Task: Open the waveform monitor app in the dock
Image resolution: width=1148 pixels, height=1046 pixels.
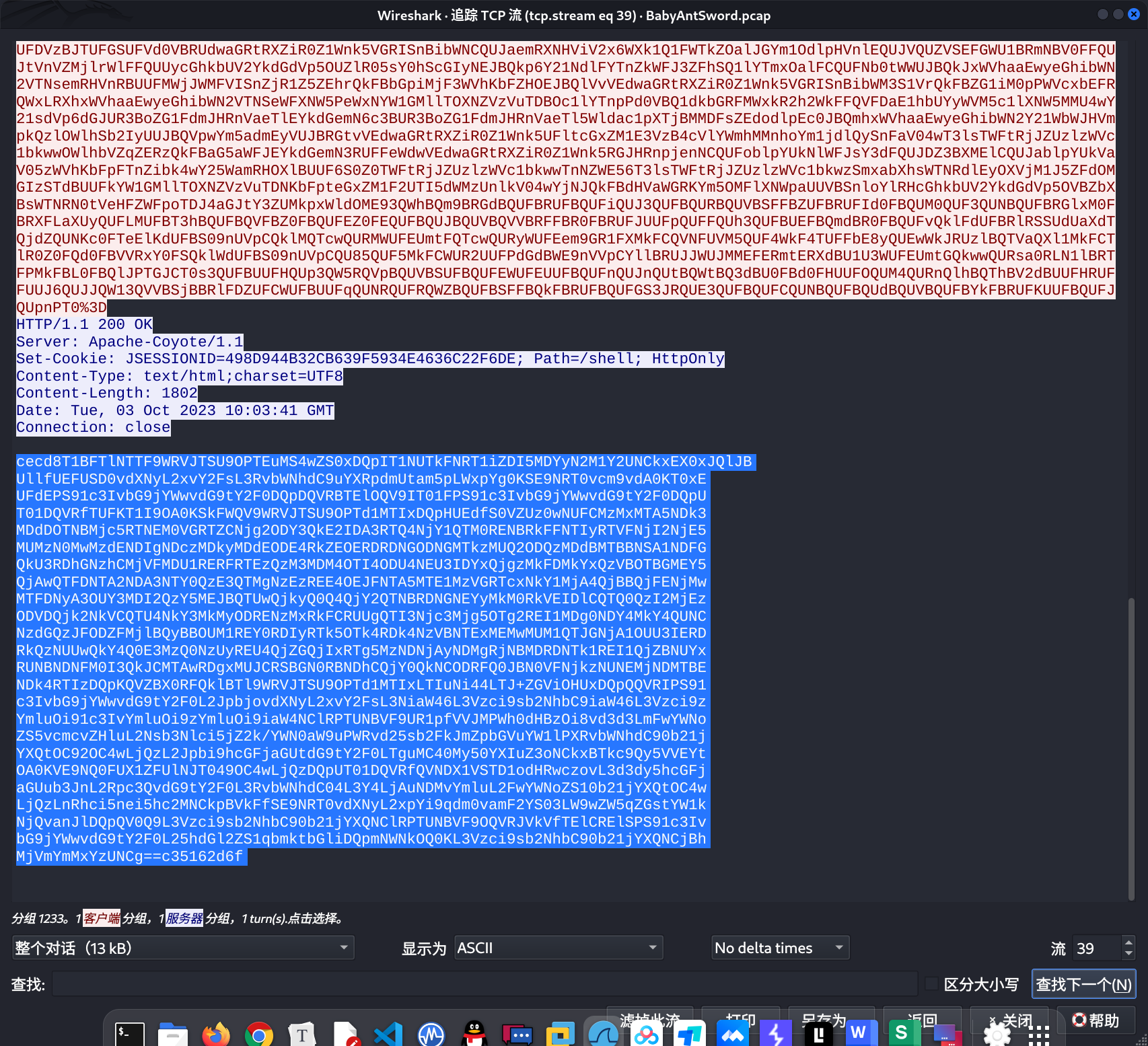Action: 431,1034
